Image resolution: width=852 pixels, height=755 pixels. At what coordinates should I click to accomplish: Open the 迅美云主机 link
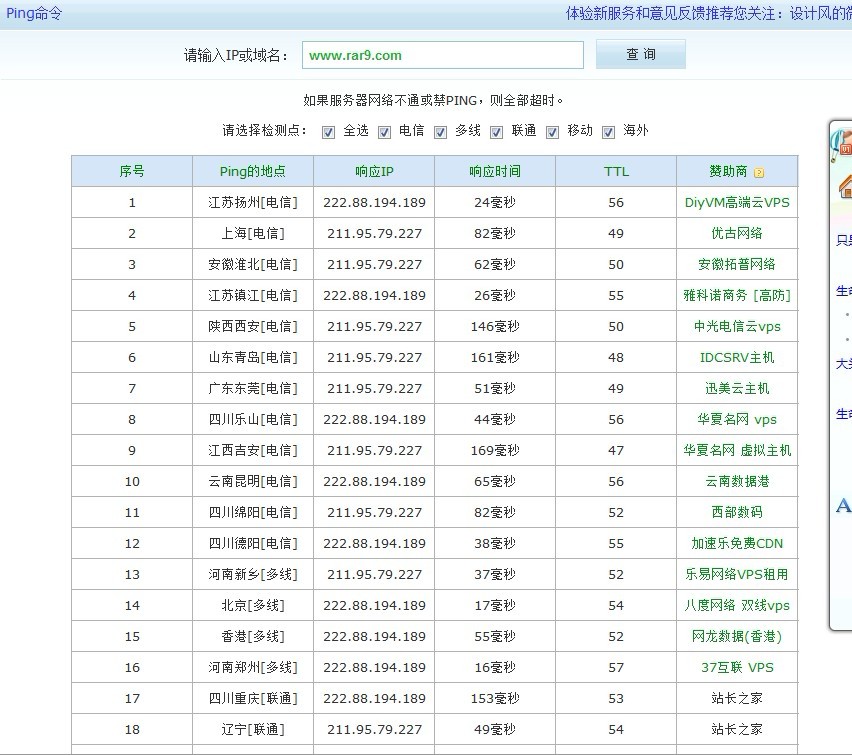click(x=737, y=389)
